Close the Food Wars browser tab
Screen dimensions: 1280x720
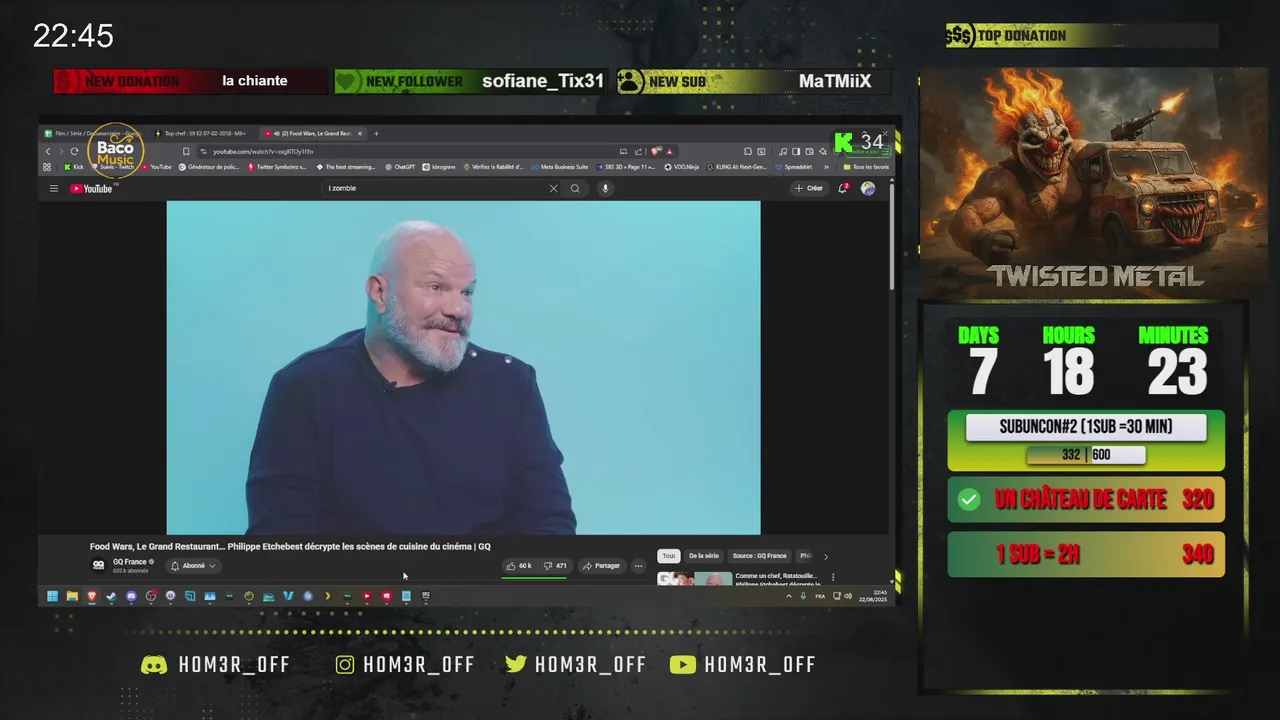360,133
